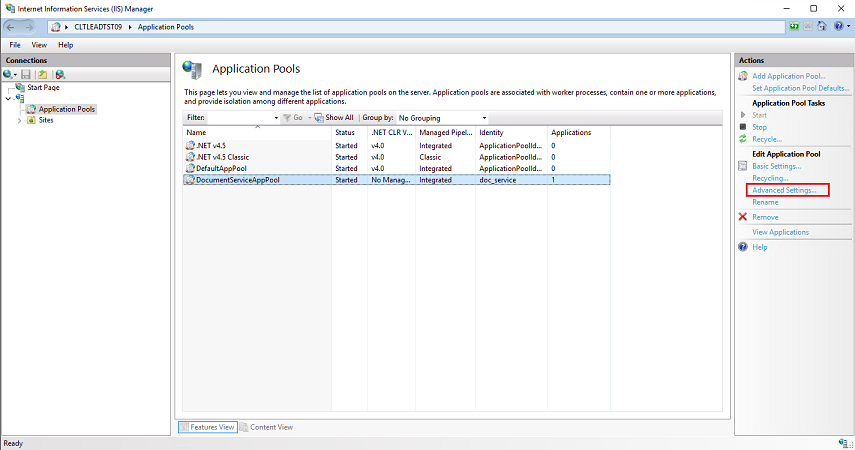Open the View menu
Image resolution: width=855 pixels, height=450 pixels.
39,45
